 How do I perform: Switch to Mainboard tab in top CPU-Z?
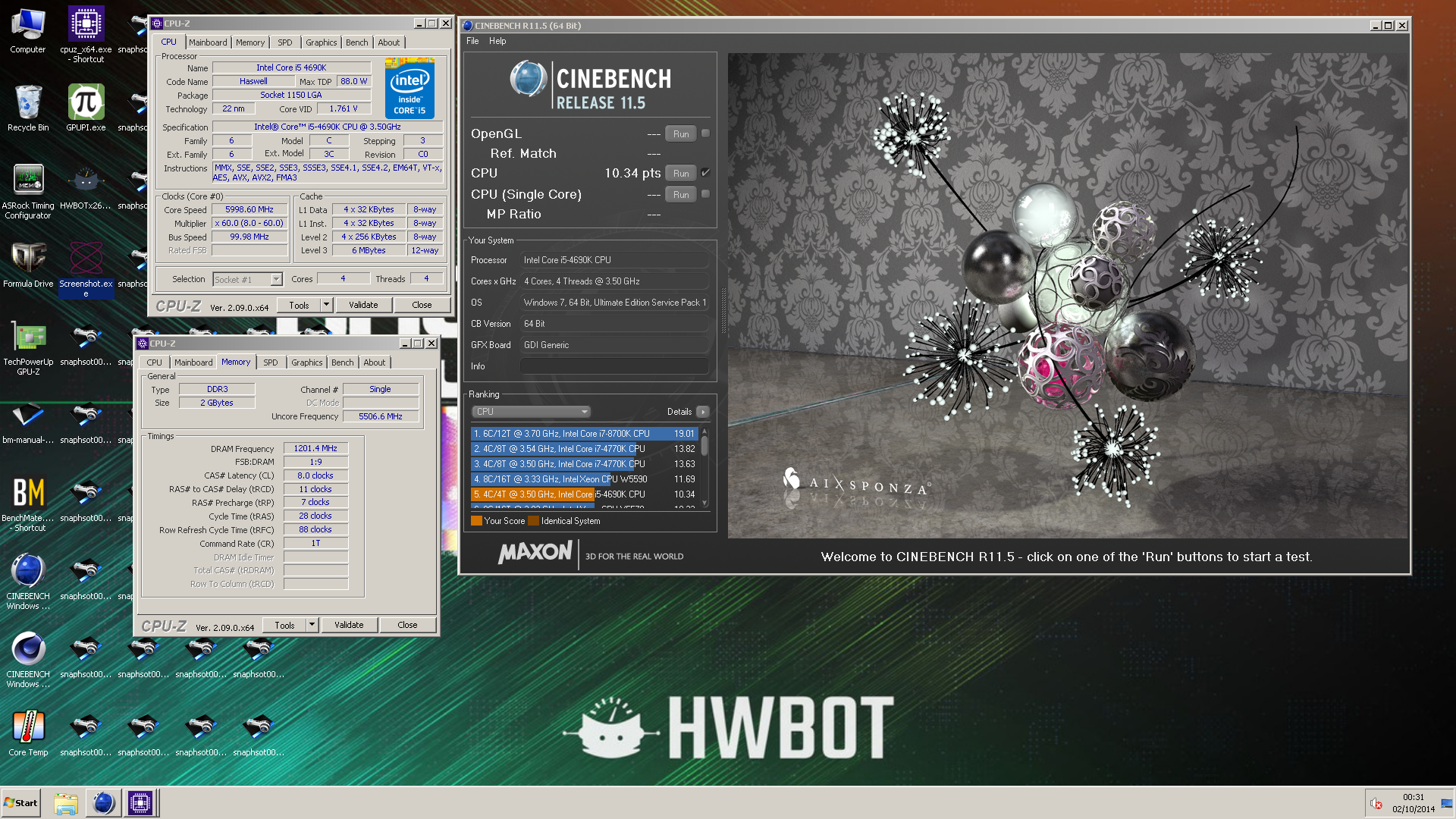click(x=208, y=42)
